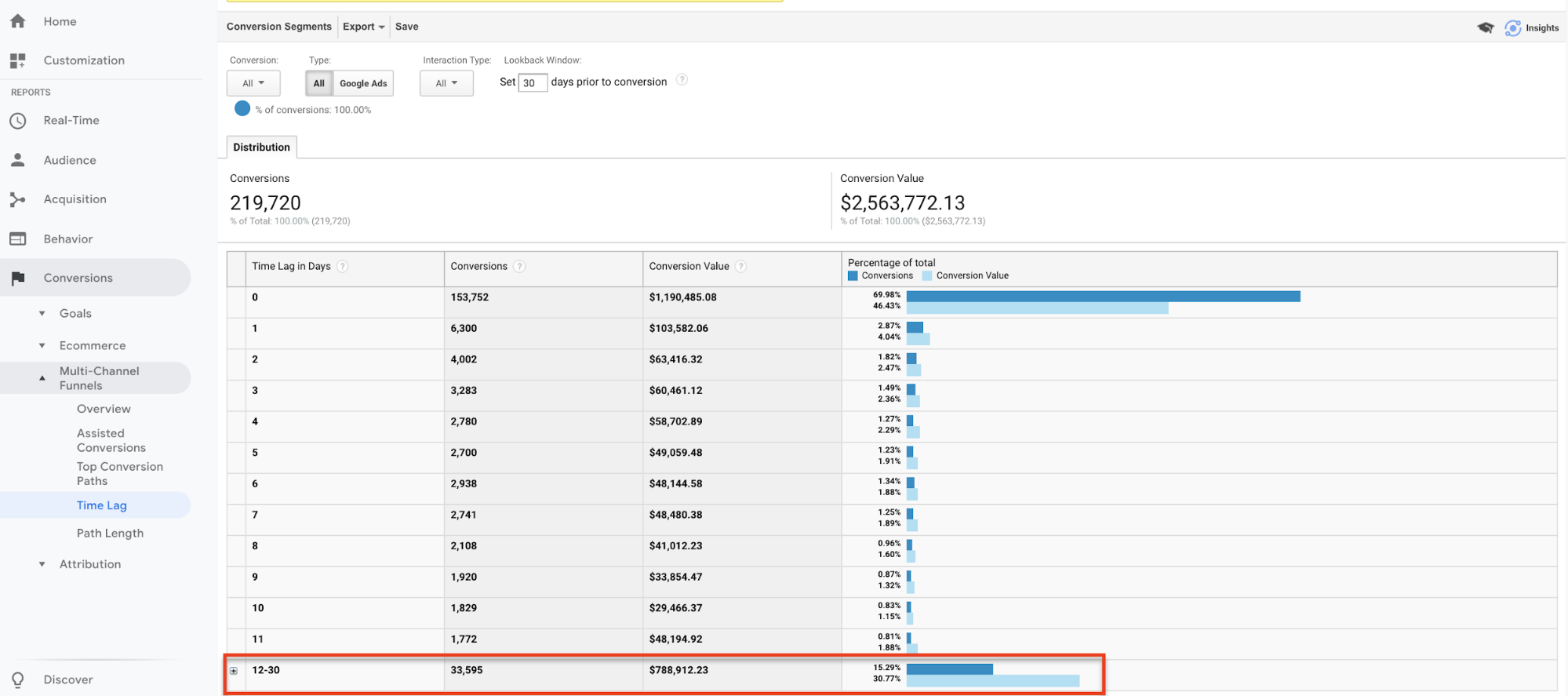The image size is (1568, 696).
Task: Click the lookback window days input field
Action: coord(533,82)
